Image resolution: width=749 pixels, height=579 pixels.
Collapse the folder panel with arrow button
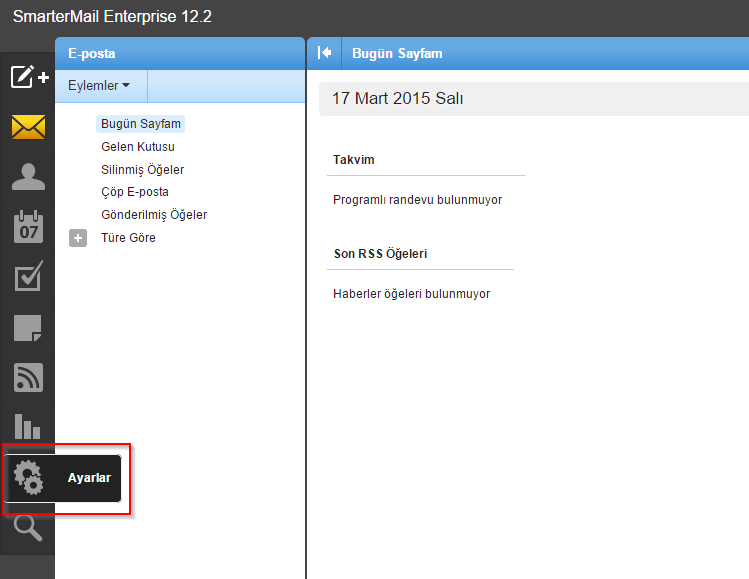pos(324,53)
